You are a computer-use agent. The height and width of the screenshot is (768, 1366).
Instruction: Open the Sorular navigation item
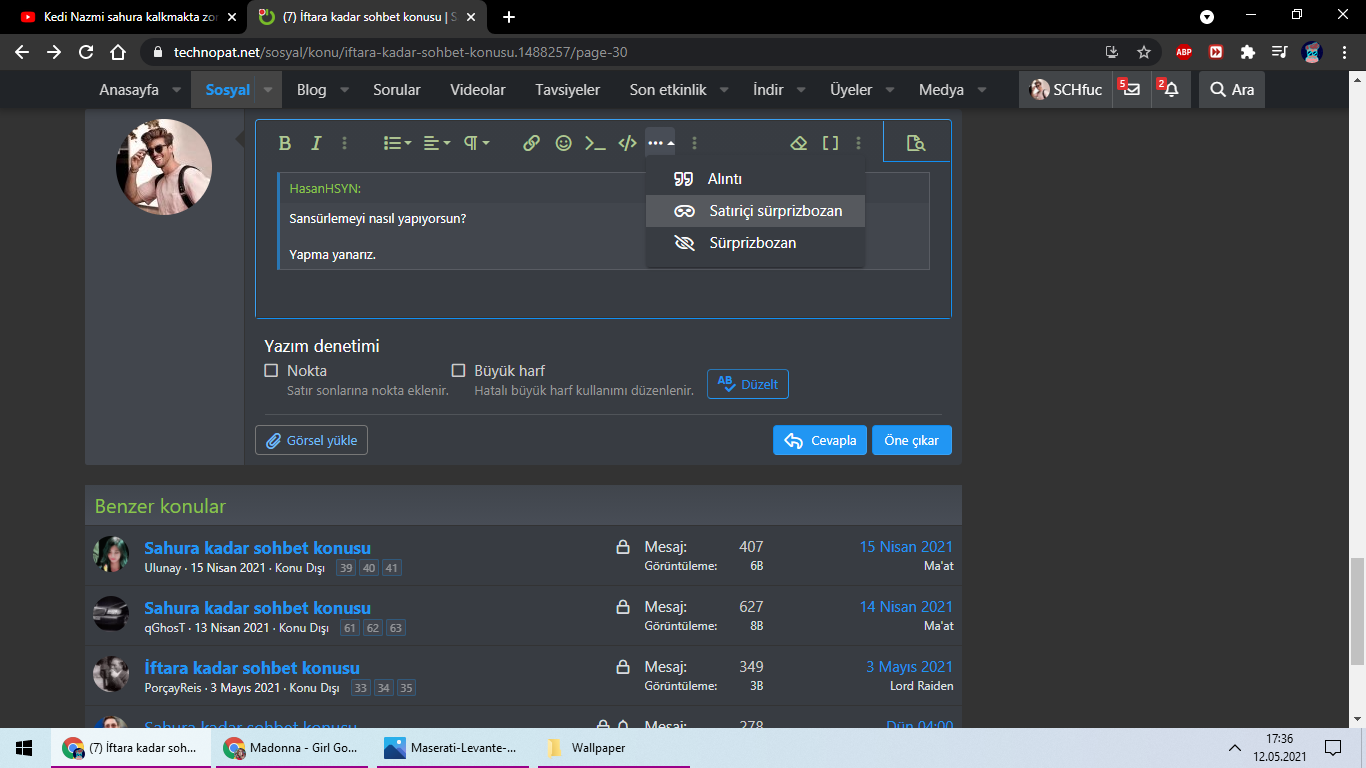point(397,90)
